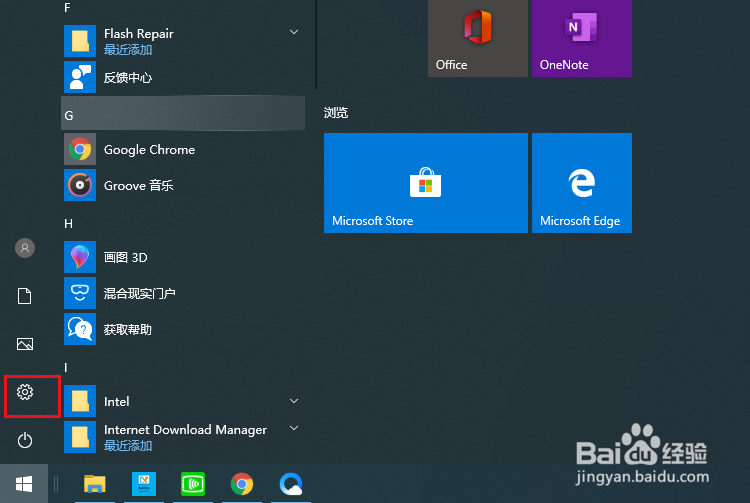Screen dimensions: 750x503
Task: Click the 浏览 tile group title
Action: (336, 113)
